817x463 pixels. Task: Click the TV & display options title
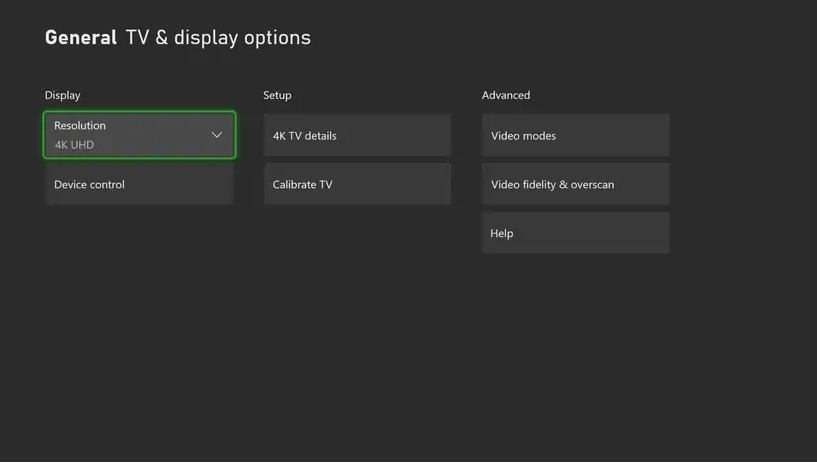[218, 37]
